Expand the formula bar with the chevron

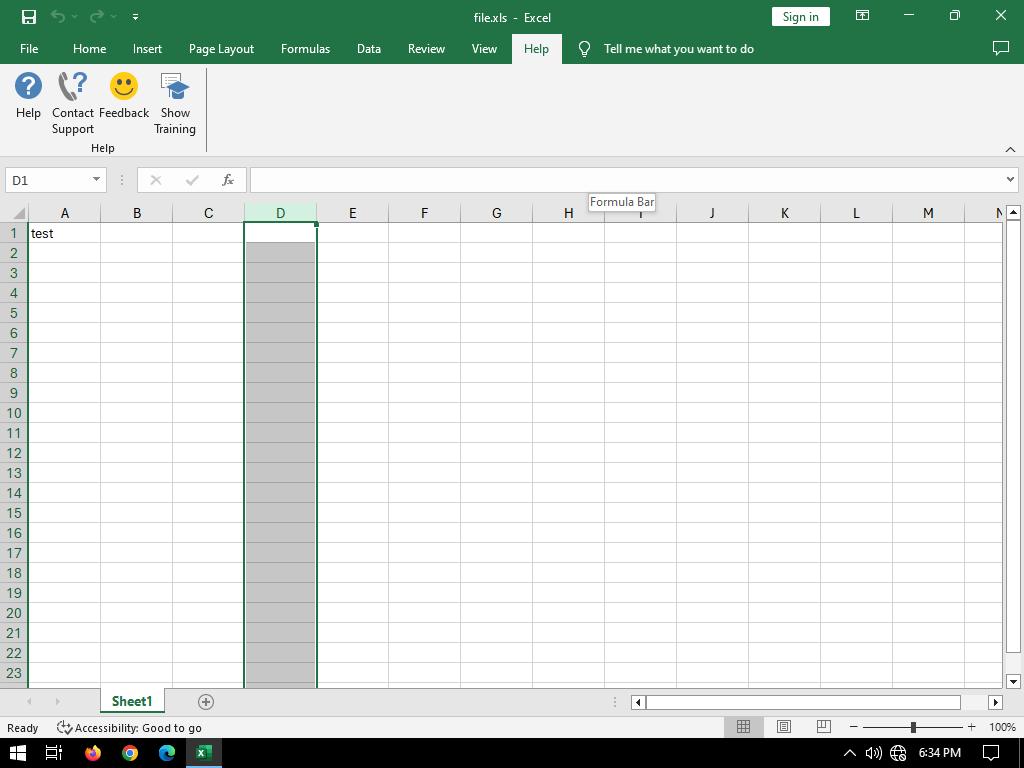(1010, 180)
